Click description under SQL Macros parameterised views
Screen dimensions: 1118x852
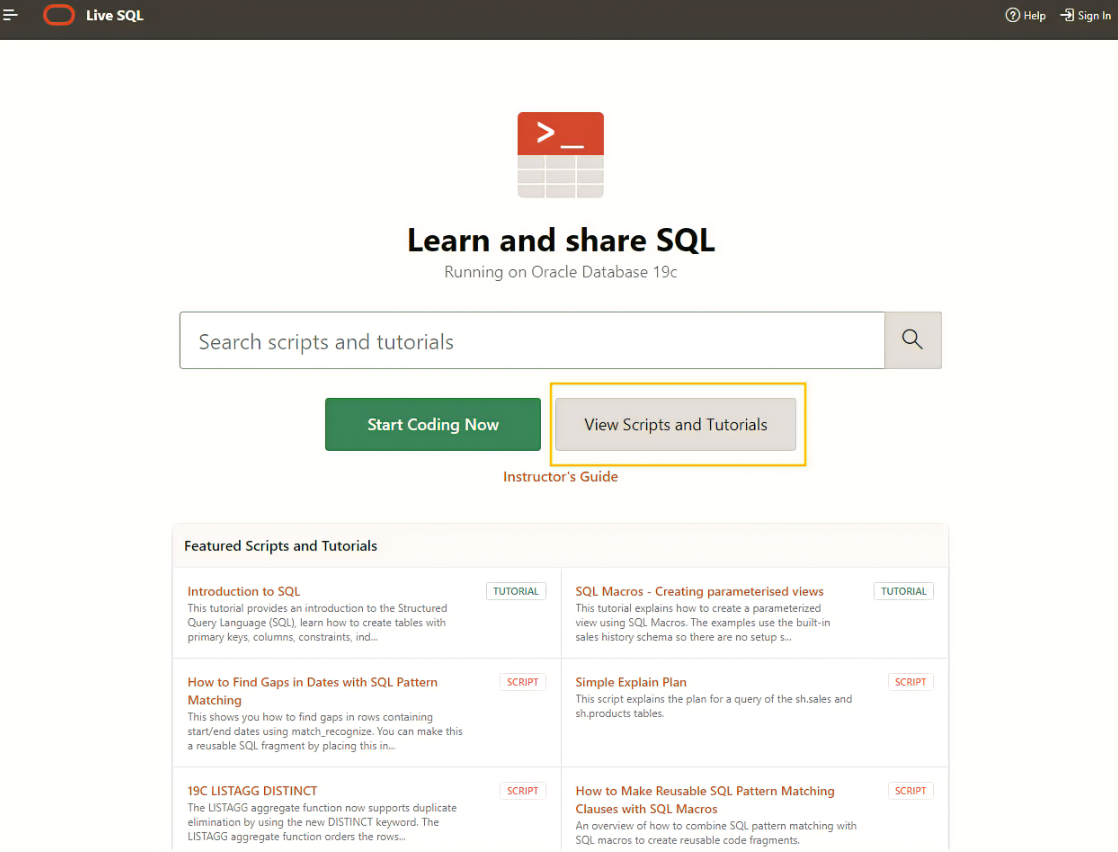click(703, 622)
